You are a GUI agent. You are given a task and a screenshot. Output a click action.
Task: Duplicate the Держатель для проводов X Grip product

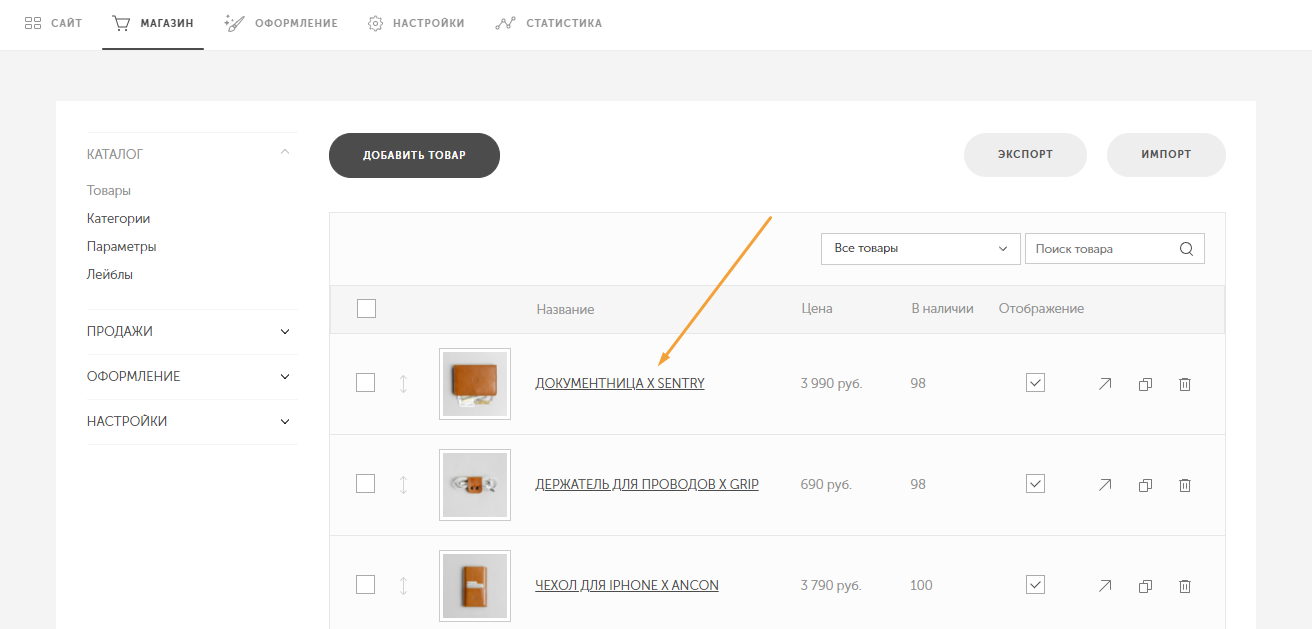tap(1145, 485)
